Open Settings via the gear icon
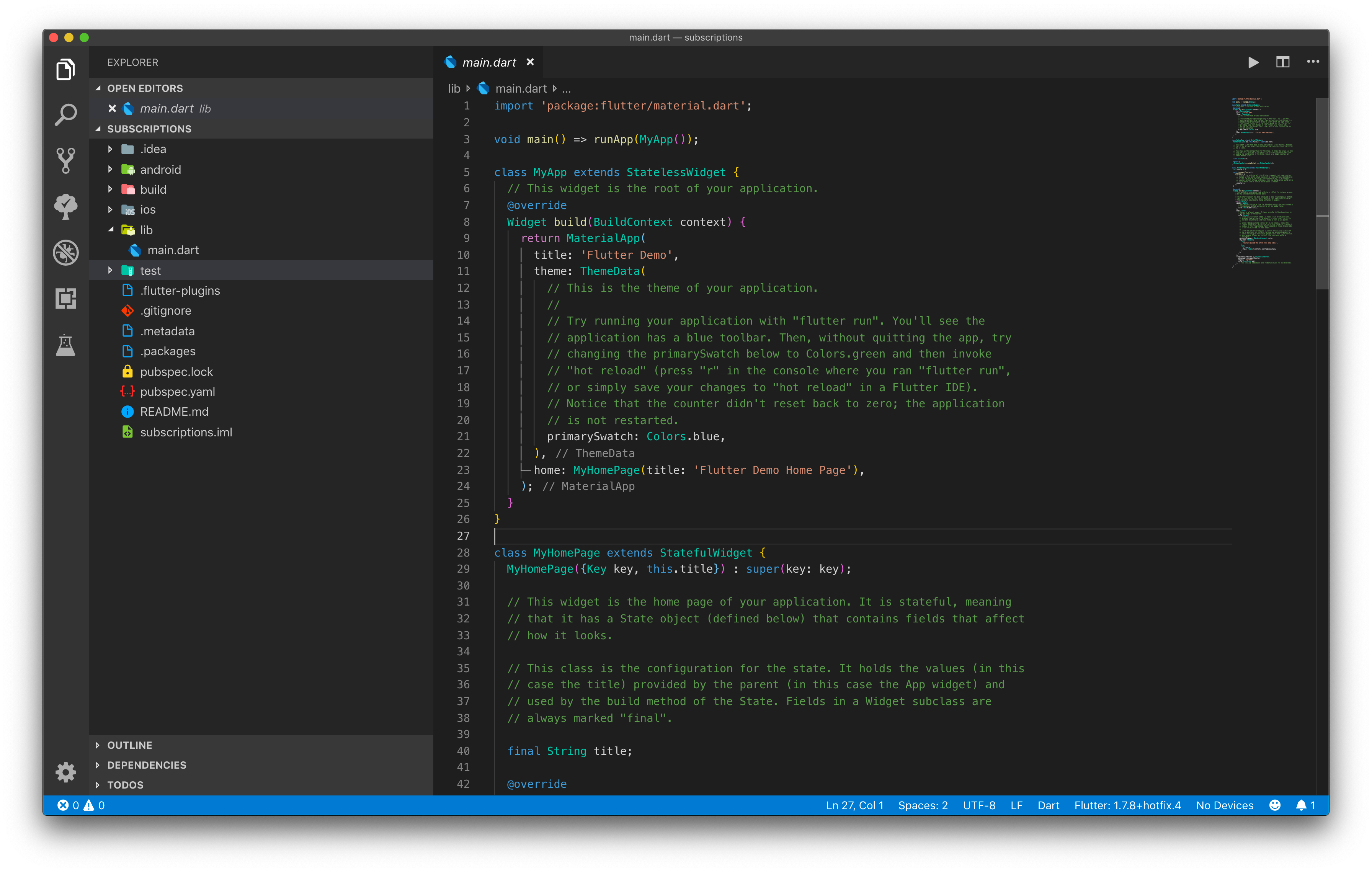 pyautogui.click(x=65, y=772)
